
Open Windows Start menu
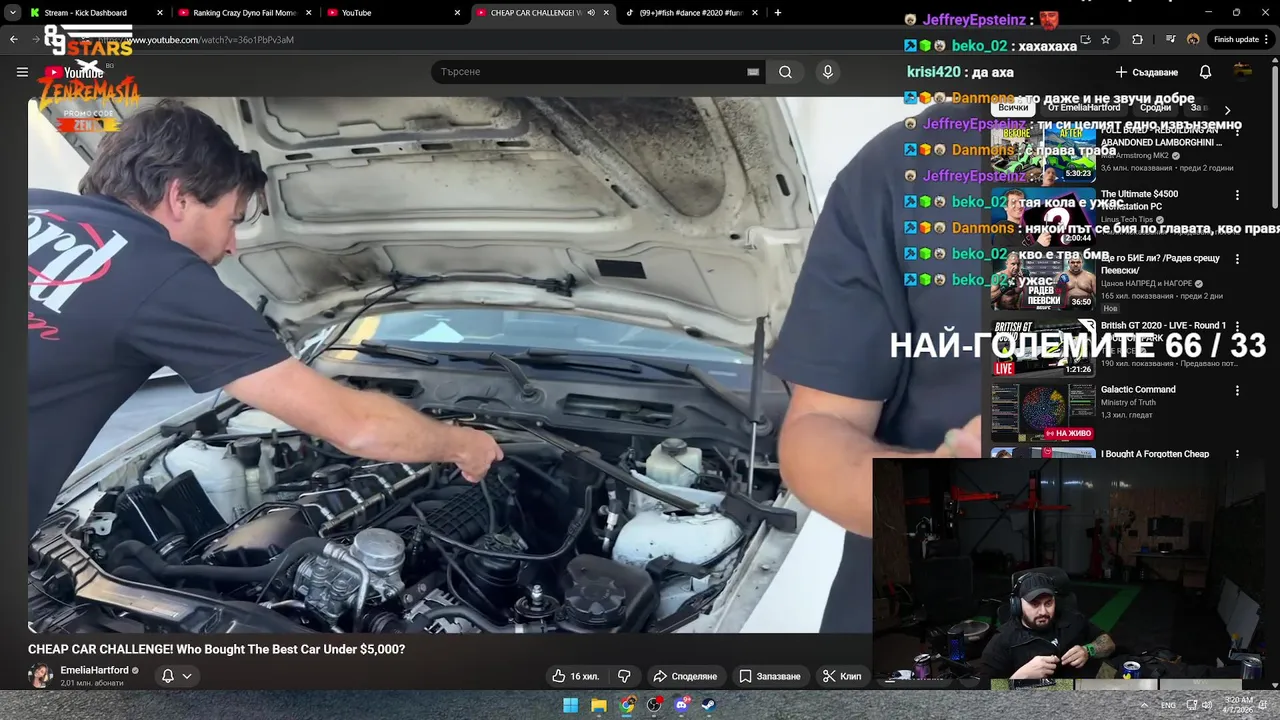(x=570, y=705)
